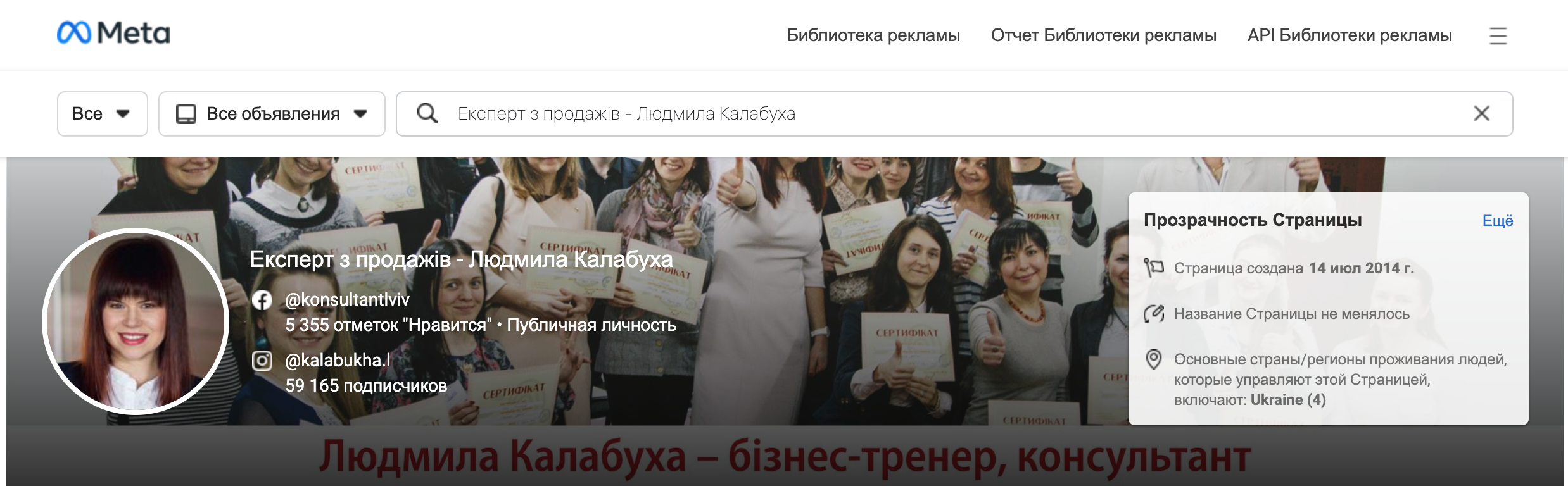Click the search magnifier icon

point(427,114)
